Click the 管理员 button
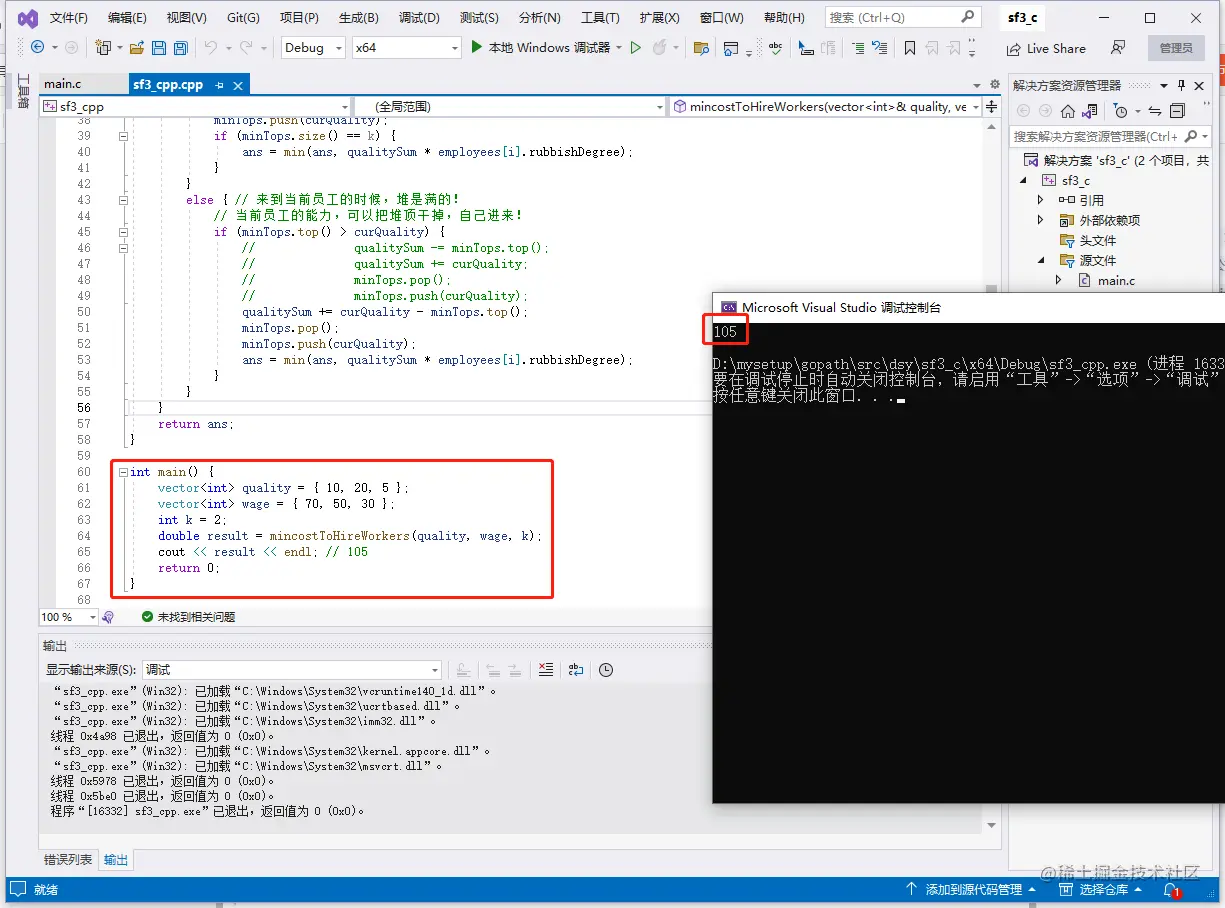The image size is (1225, 908). pos(1176,48)
